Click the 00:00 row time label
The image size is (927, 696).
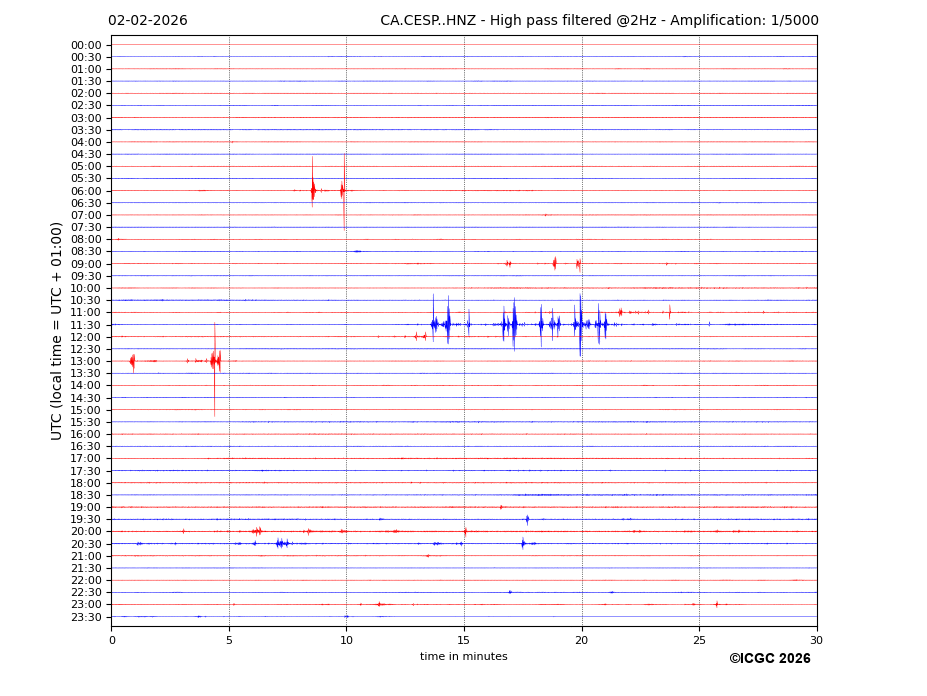pos(86,45)
